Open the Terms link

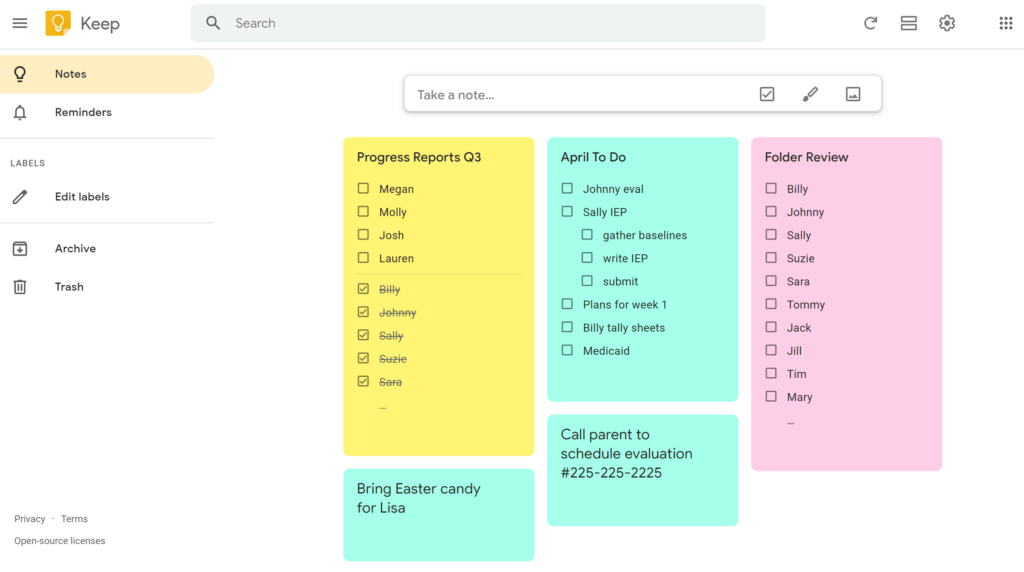pos(74,519)
